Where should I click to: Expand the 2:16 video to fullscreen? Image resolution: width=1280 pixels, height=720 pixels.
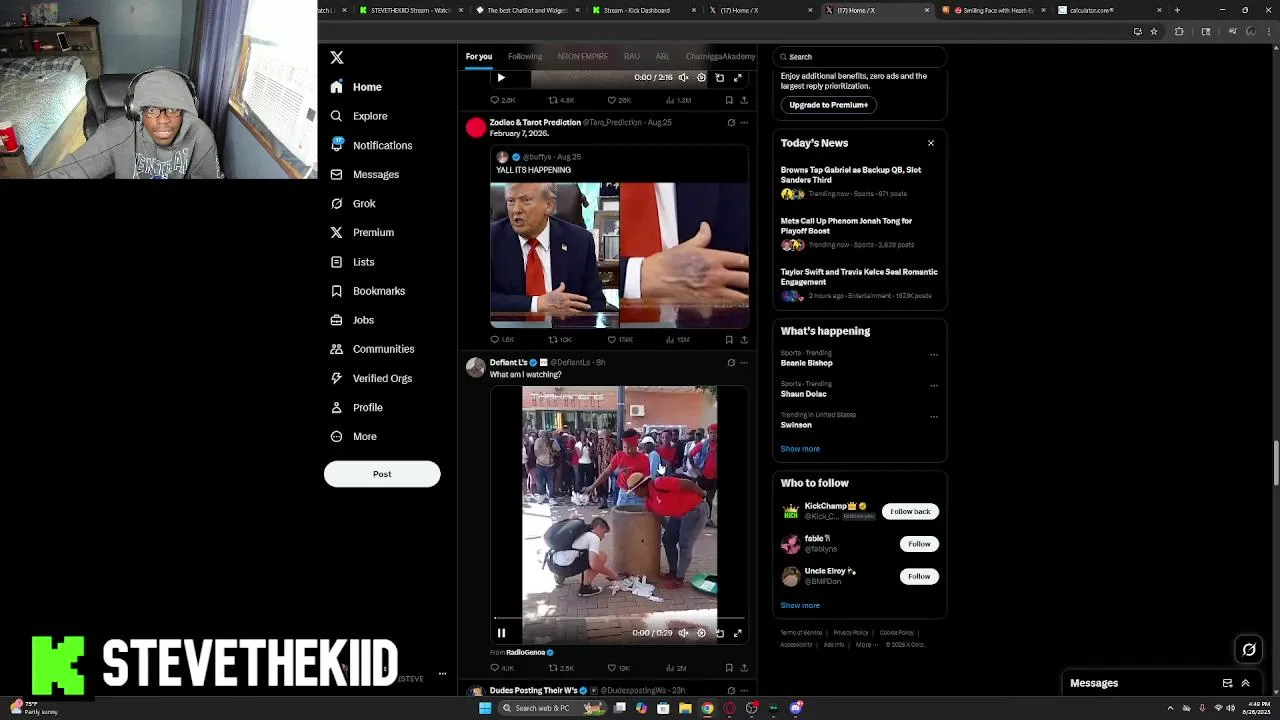(738, 77)
